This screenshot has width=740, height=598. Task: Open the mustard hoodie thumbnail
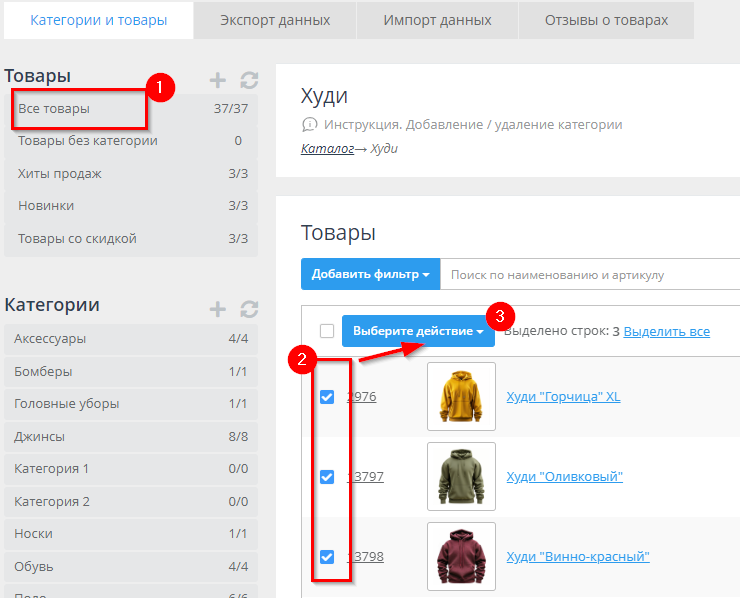(461, 396)
